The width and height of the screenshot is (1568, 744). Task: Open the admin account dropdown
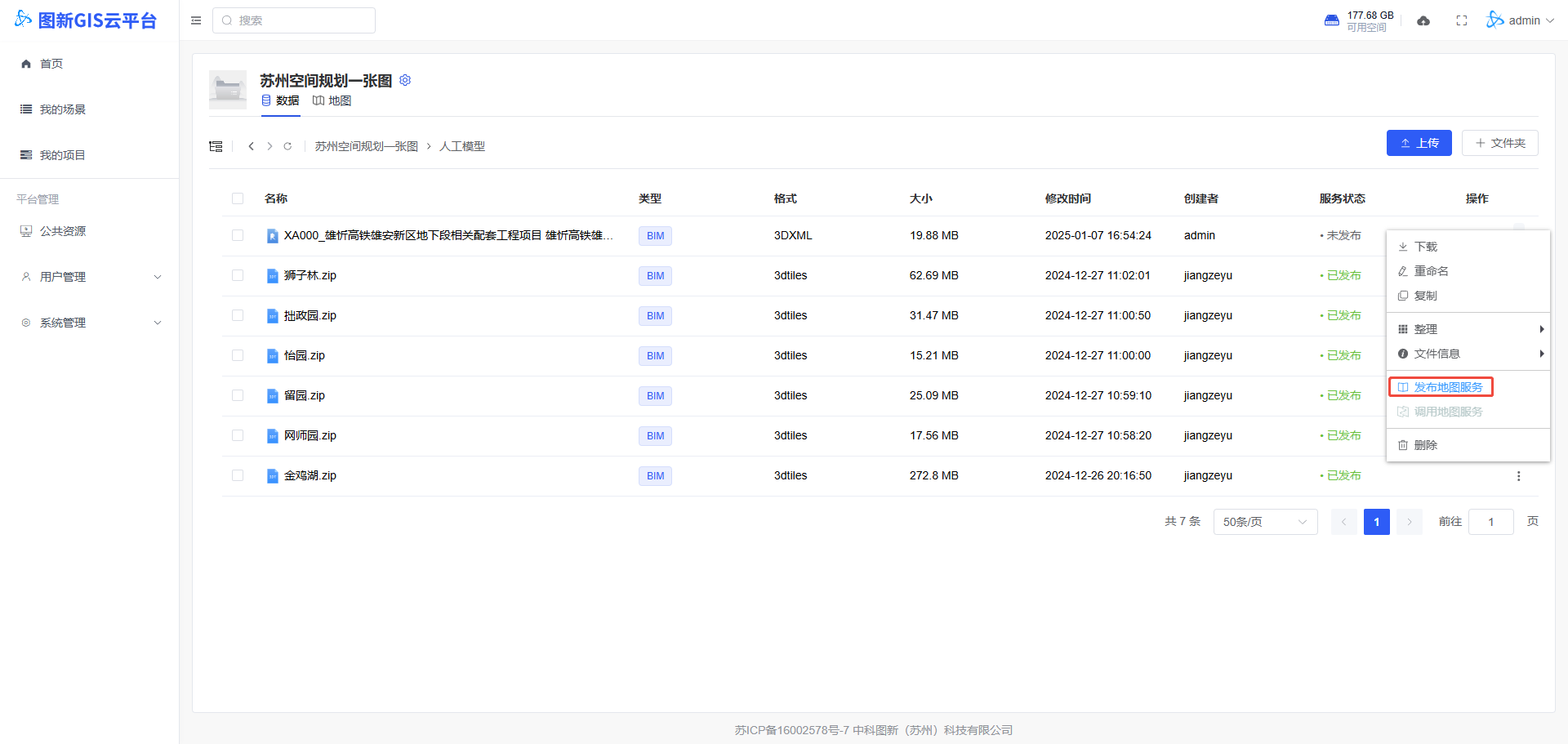coord(1520,20)
